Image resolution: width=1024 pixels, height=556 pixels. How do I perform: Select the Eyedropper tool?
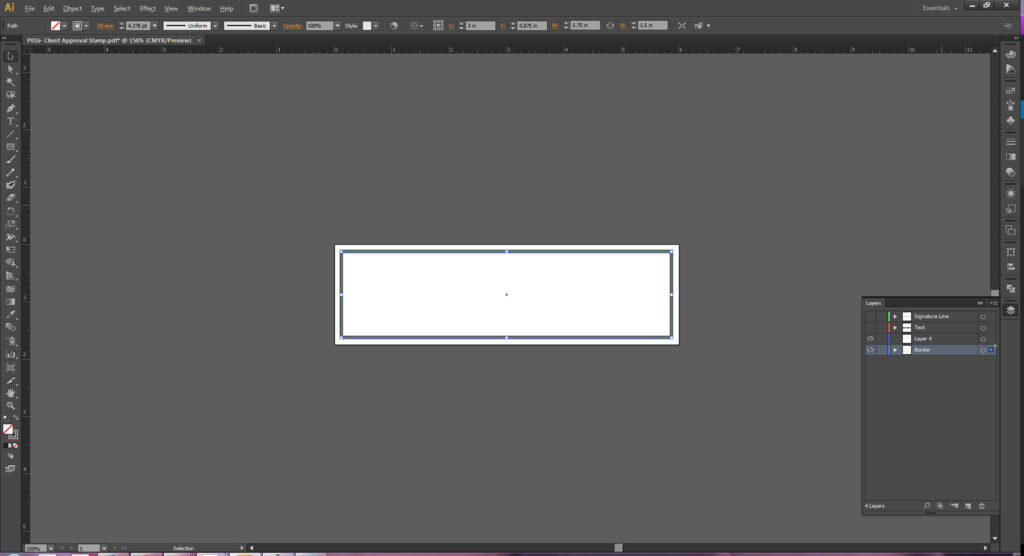[x=10, y=314]
